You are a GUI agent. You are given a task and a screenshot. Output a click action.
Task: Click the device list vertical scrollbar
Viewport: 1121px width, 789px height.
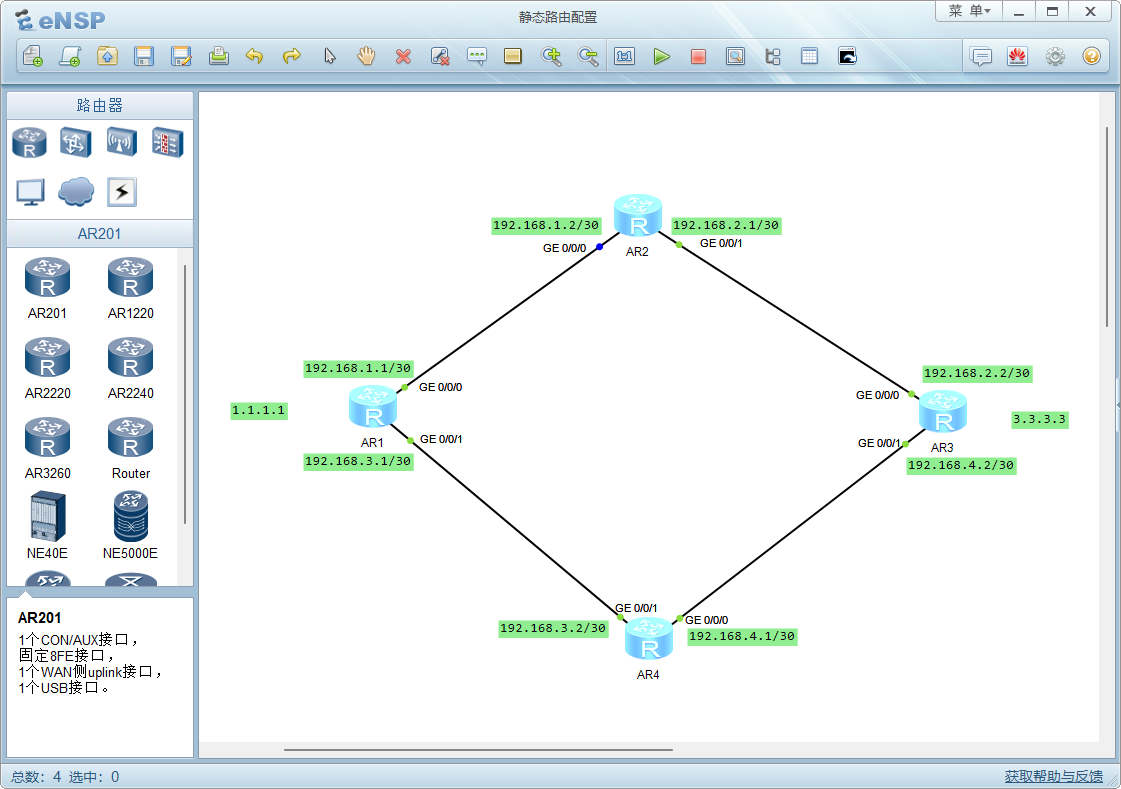pos(185,394)
